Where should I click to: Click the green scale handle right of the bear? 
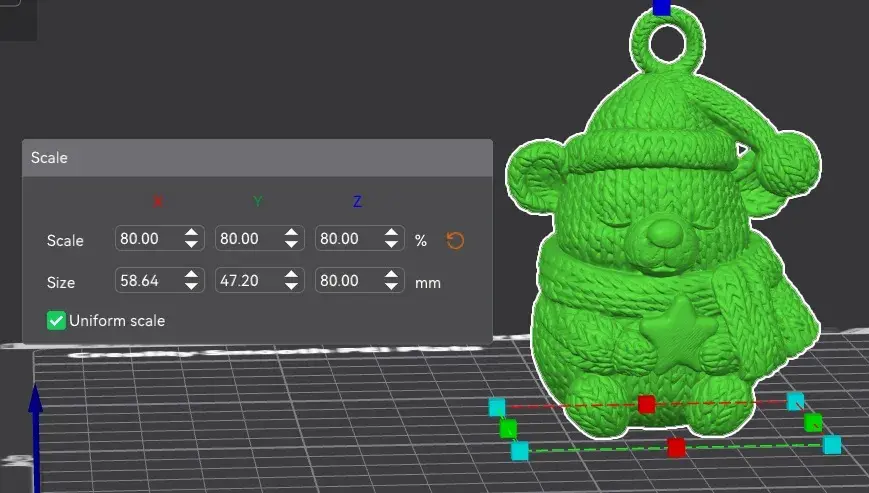click(813, 422)
